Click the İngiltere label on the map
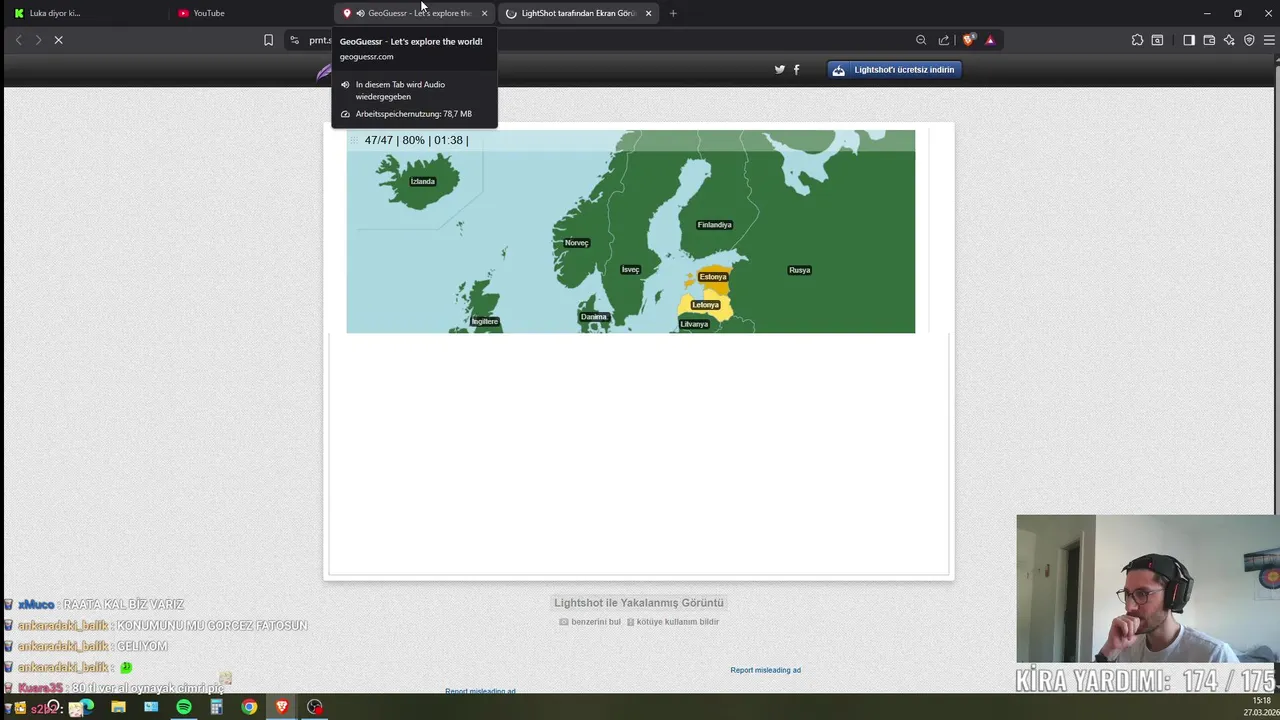The height and width of the screenshot is (720, 1280). (485, 322)
